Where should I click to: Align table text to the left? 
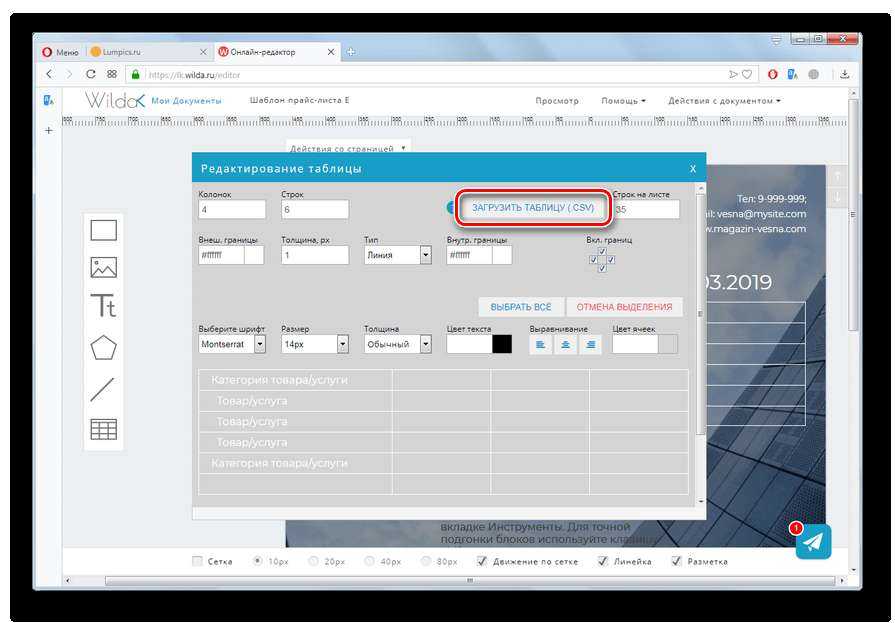[x=540, y=344]
